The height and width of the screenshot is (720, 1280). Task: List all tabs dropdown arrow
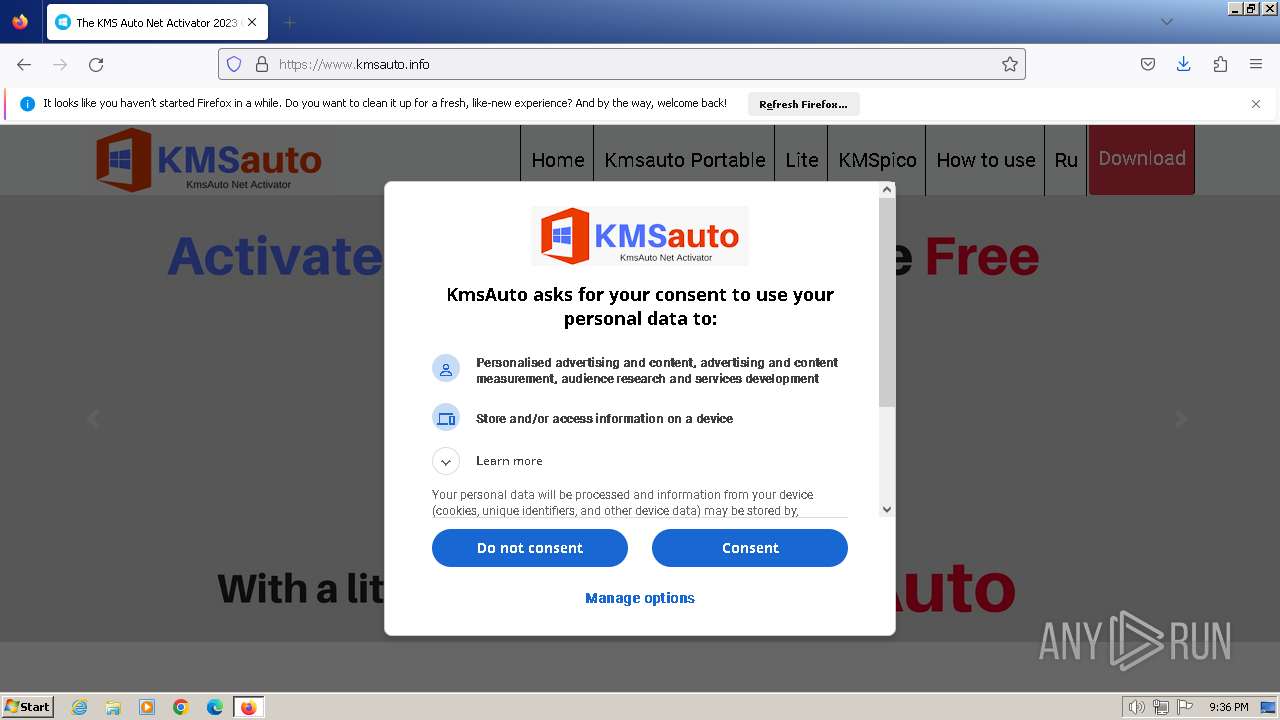1166,22
